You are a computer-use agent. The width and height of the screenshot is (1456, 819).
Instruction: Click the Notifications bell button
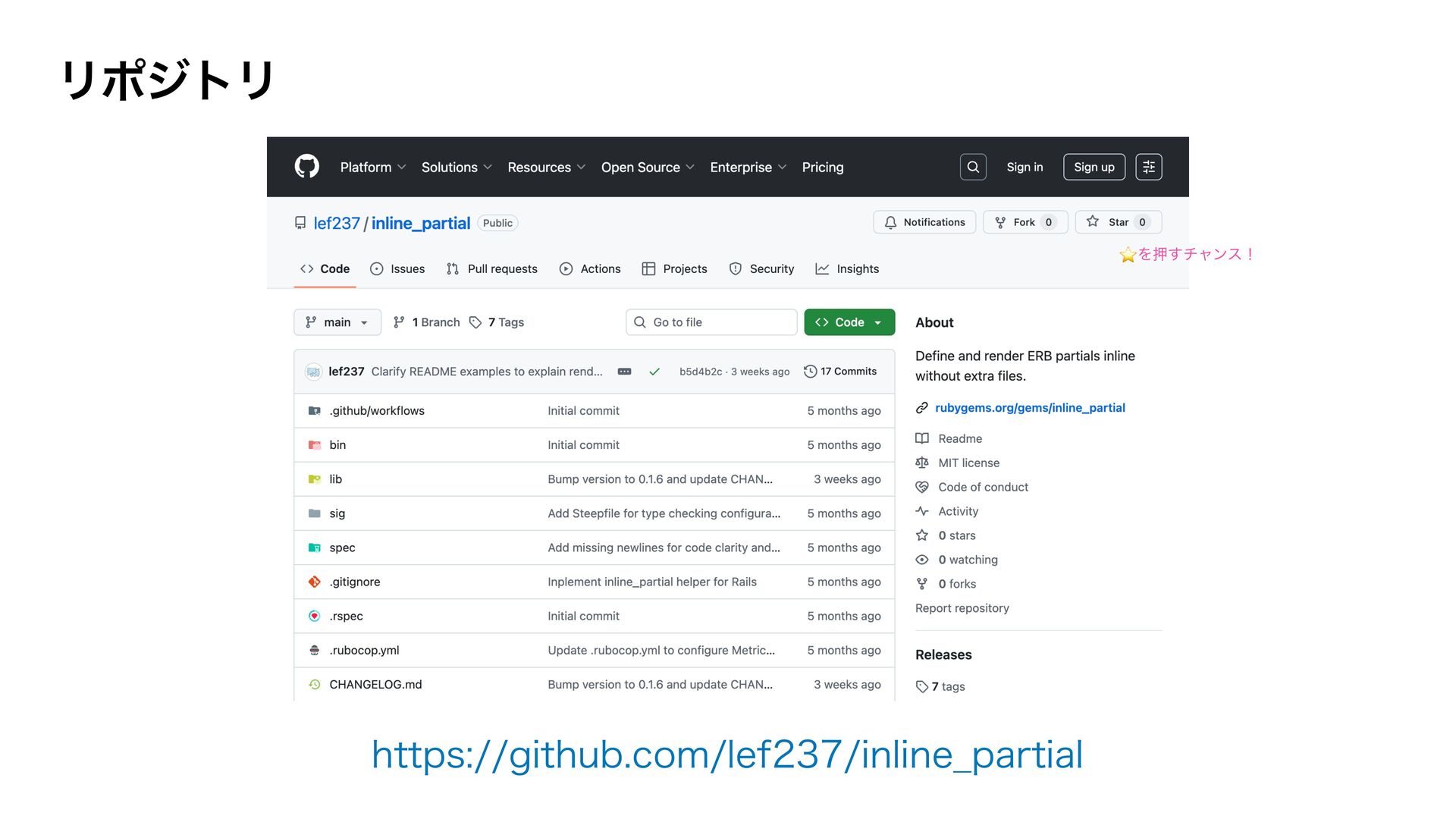(924, 222)
